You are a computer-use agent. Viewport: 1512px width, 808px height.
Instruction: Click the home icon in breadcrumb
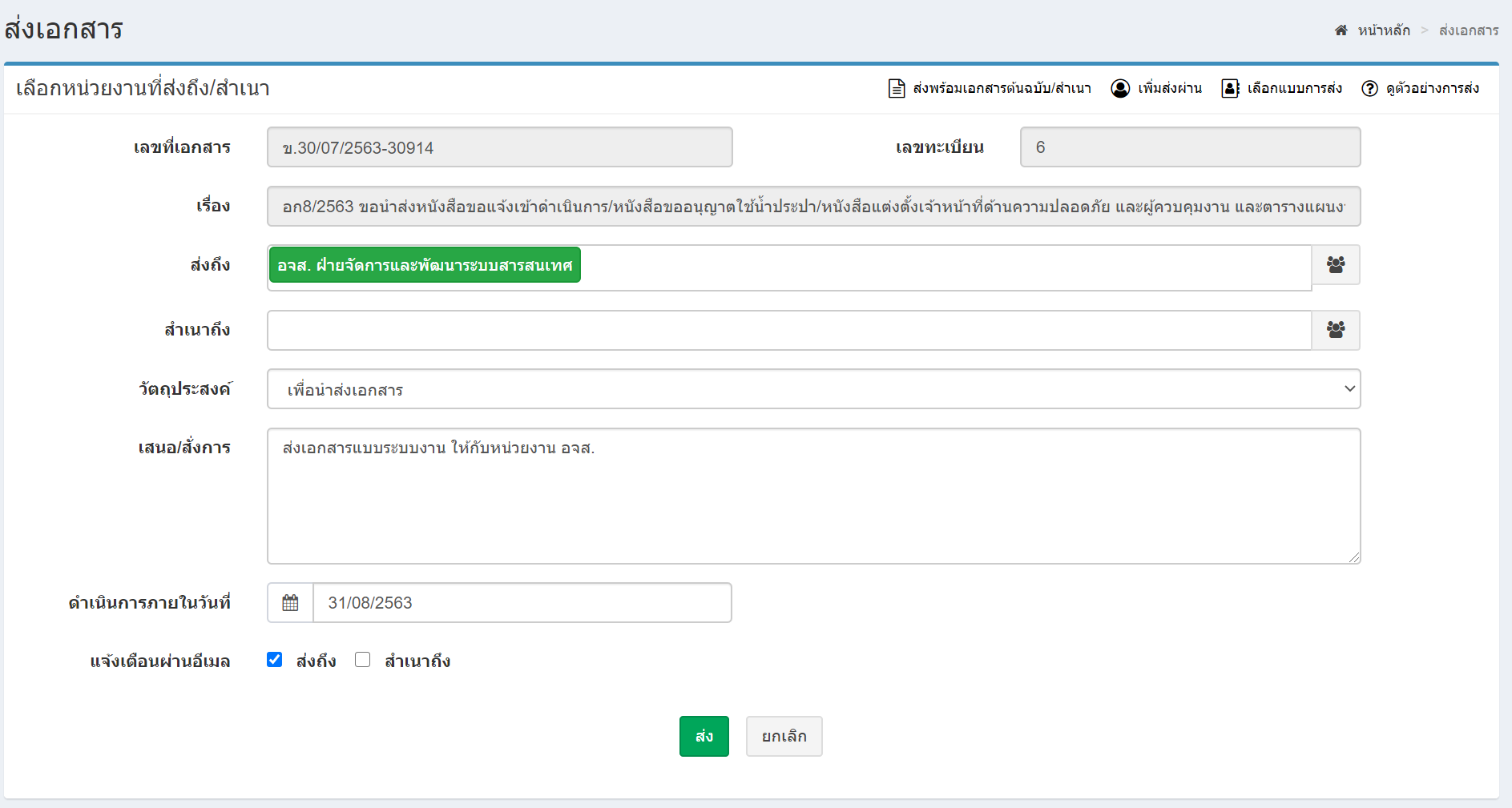tap(1341, 30)
